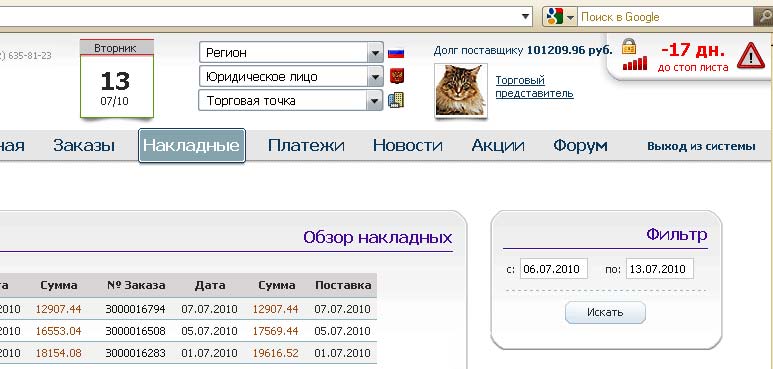This screenshot has height=369, width=773.
Task: Click the amount 17569.44
Action: click(276, 331)
